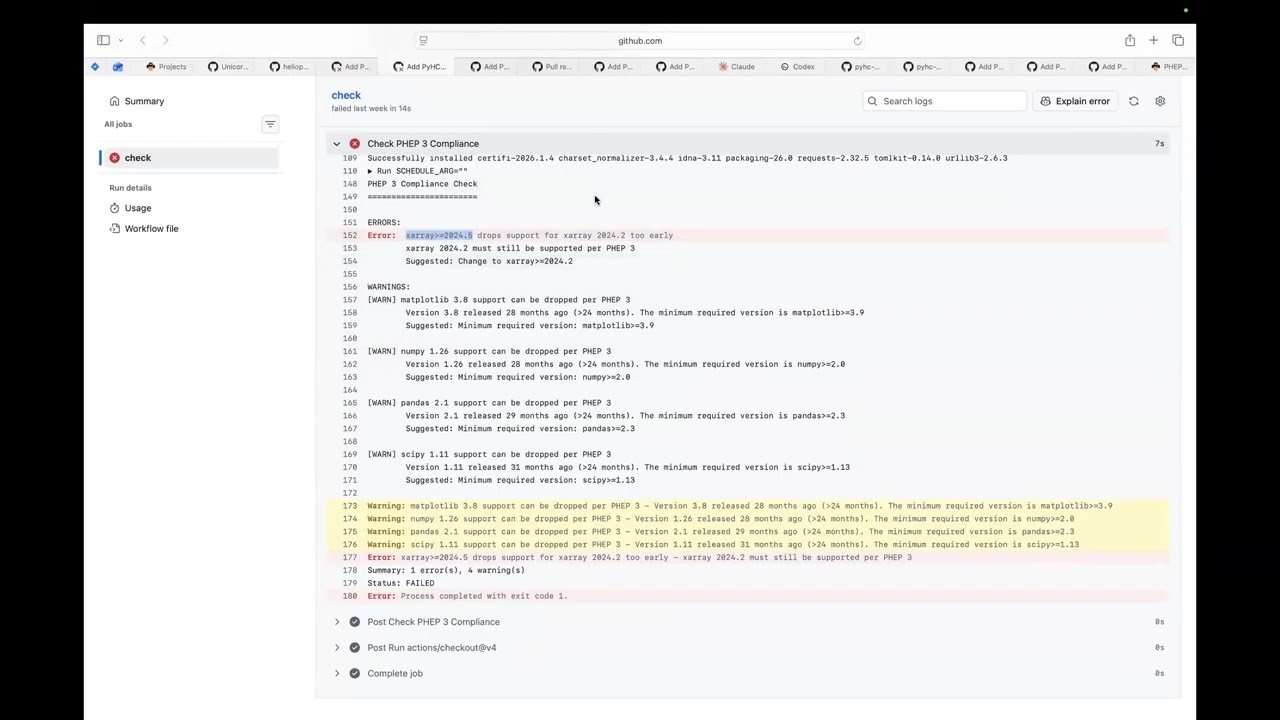Select the first pinned blue diamond tab
Screen dimensions: 1280x720
tap(95, 67)
